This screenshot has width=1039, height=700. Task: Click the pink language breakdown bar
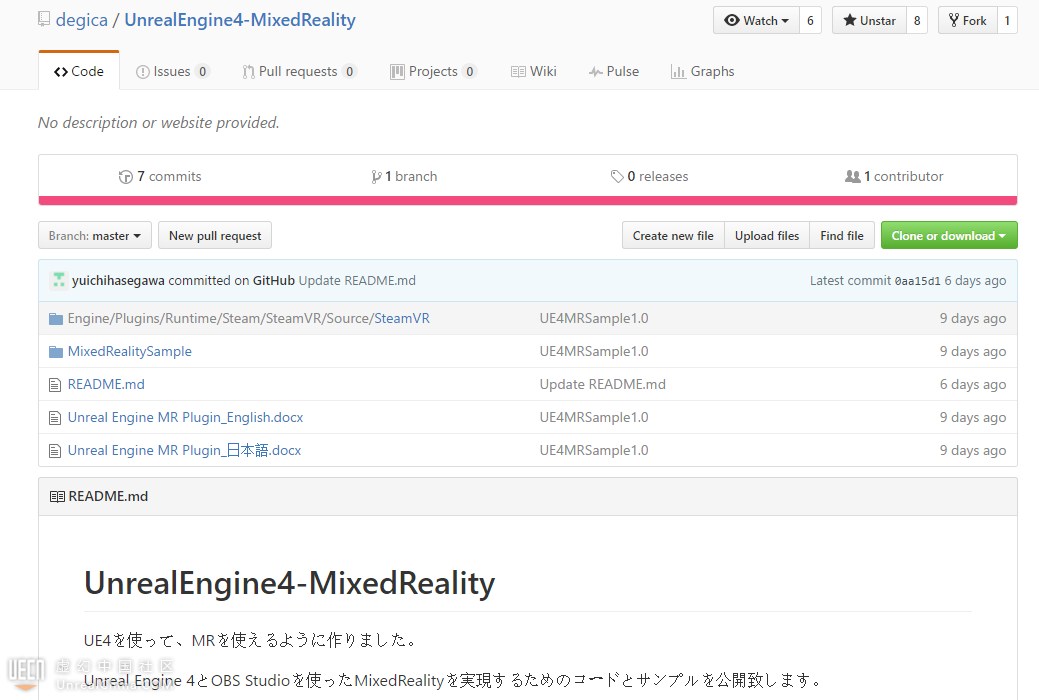[528, 200]
